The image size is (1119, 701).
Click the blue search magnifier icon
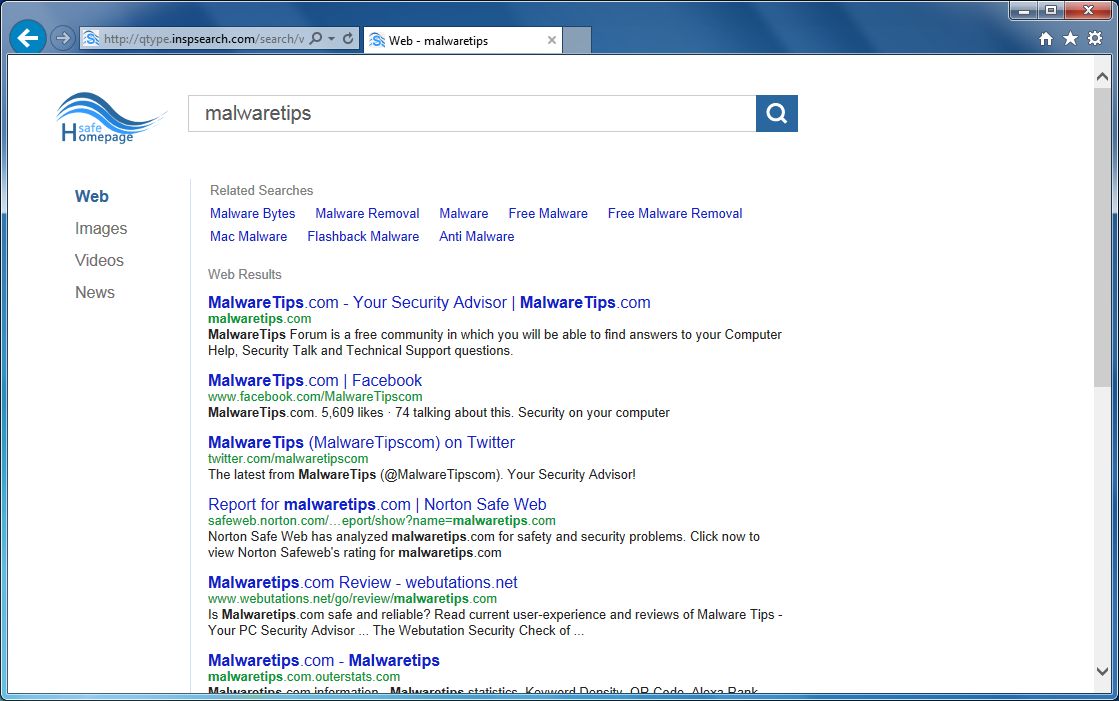pos(776,113)
